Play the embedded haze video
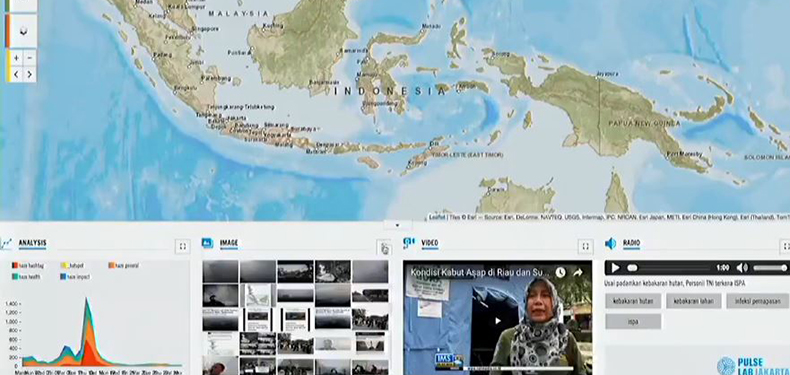Viewport: 790px width, 375px height. point(497,321)
